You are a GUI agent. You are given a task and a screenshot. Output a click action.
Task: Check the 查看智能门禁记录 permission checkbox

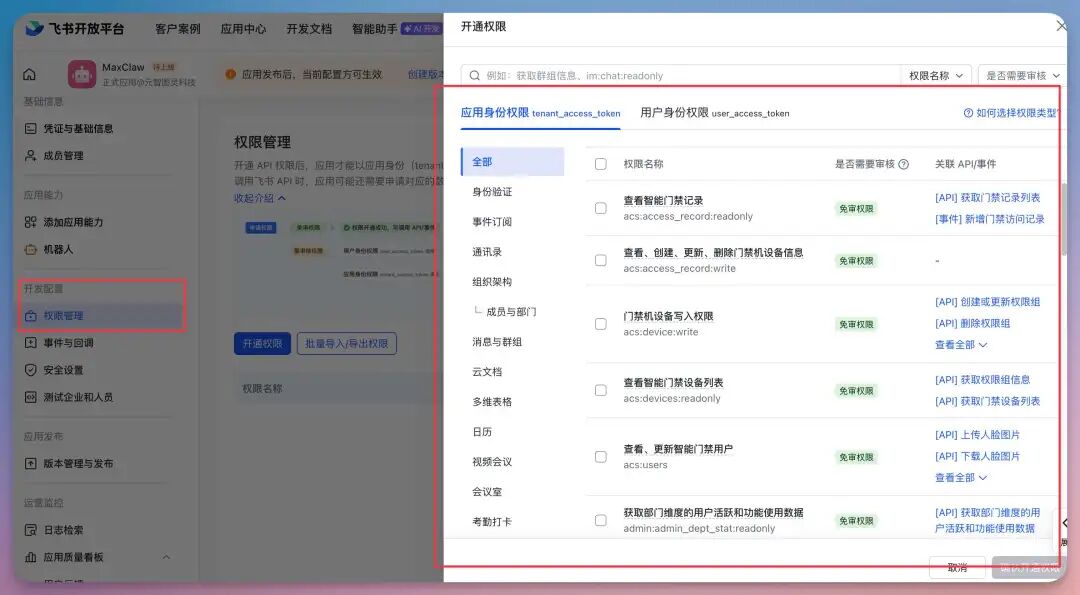[x=601, y=210]
